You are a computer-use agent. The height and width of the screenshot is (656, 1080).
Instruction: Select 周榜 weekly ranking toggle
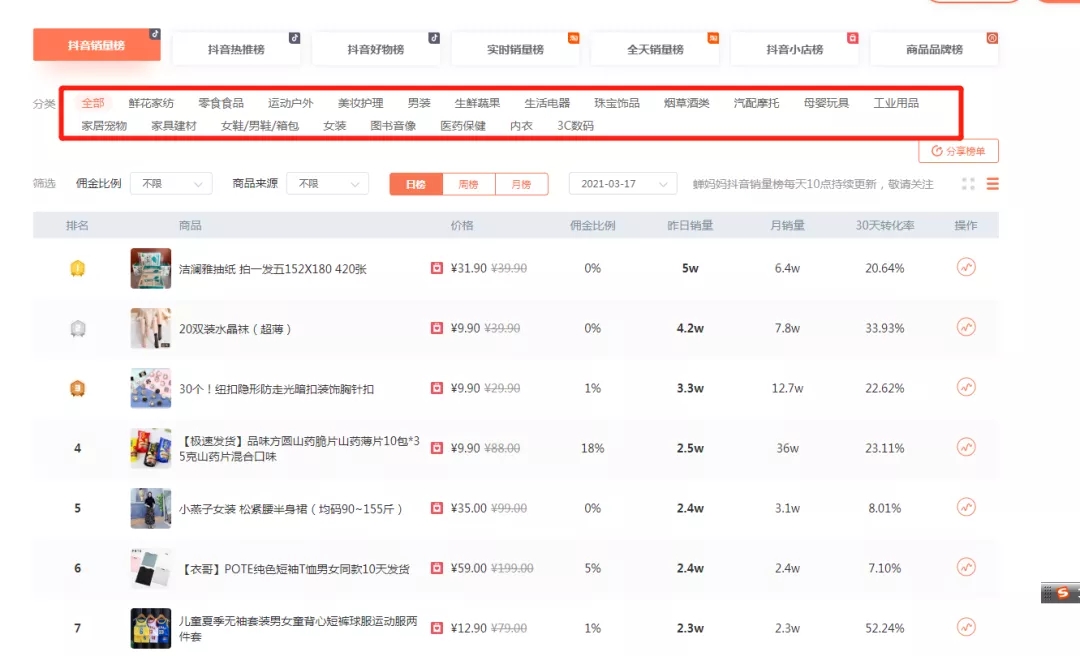468,184
